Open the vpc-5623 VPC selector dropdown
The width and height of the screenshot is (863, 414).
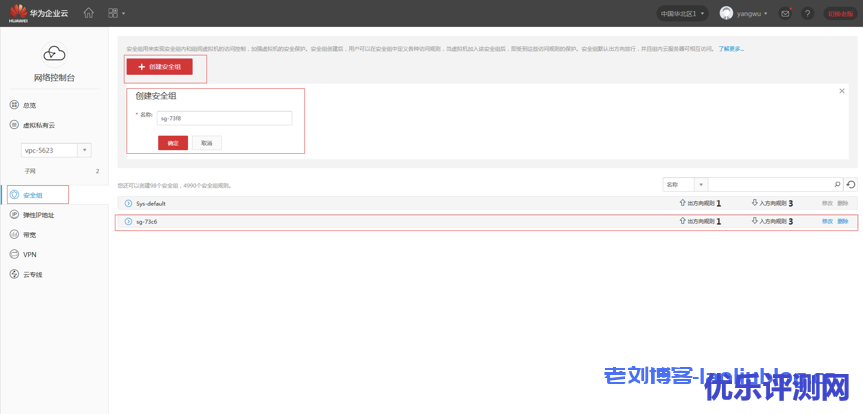coord(84,150)
